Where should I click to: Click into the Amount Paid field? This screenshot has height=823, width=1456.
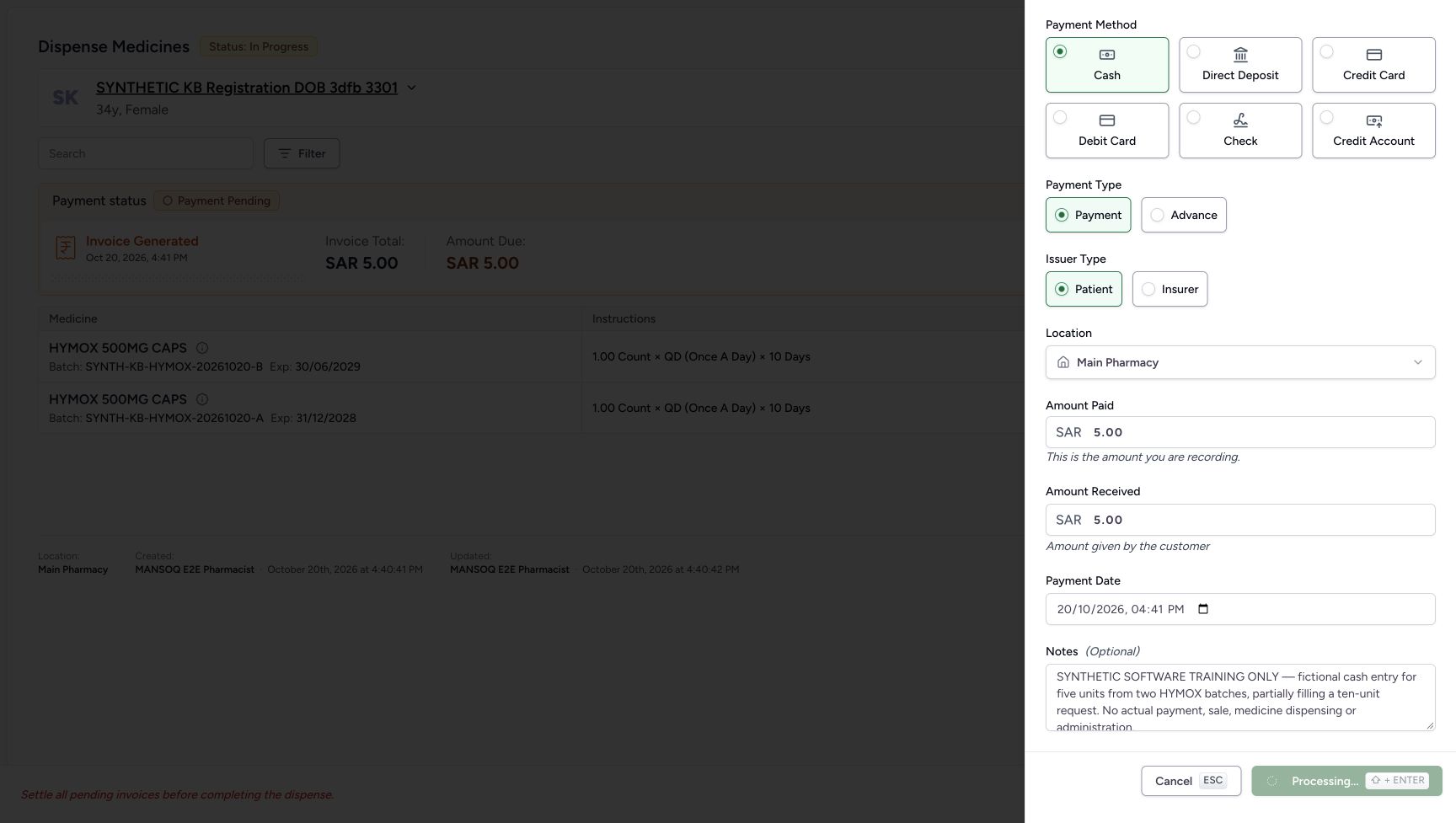pyautogui.click(x=1240, y=432)
